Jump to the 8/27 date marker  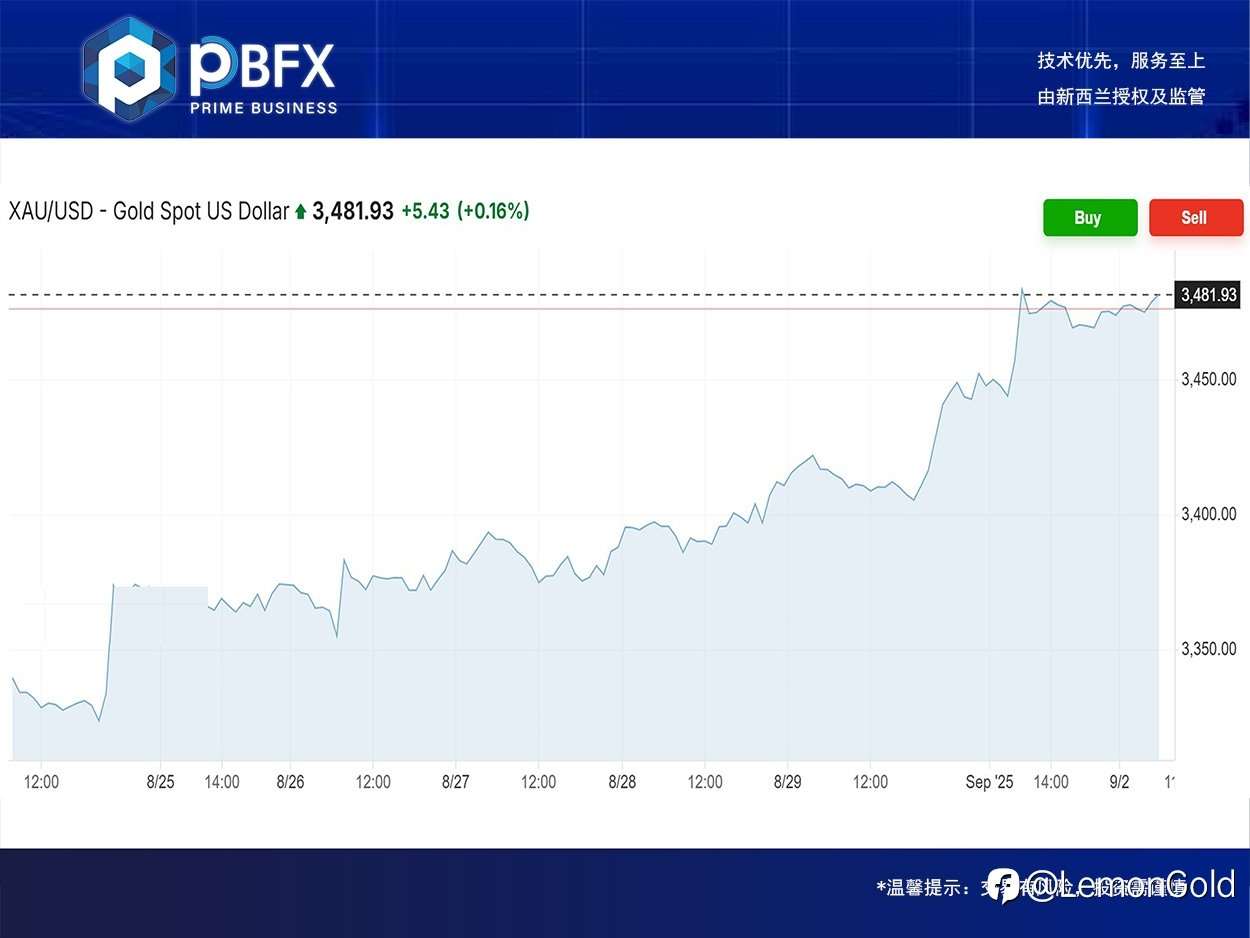click(455, 782)
